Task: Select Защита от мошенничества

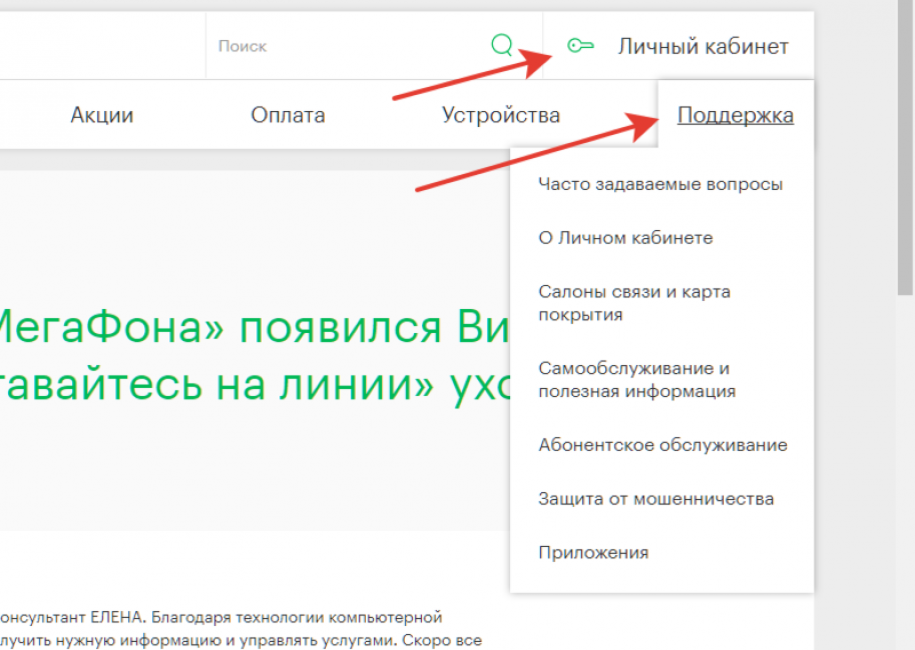Action: (655, 499)
